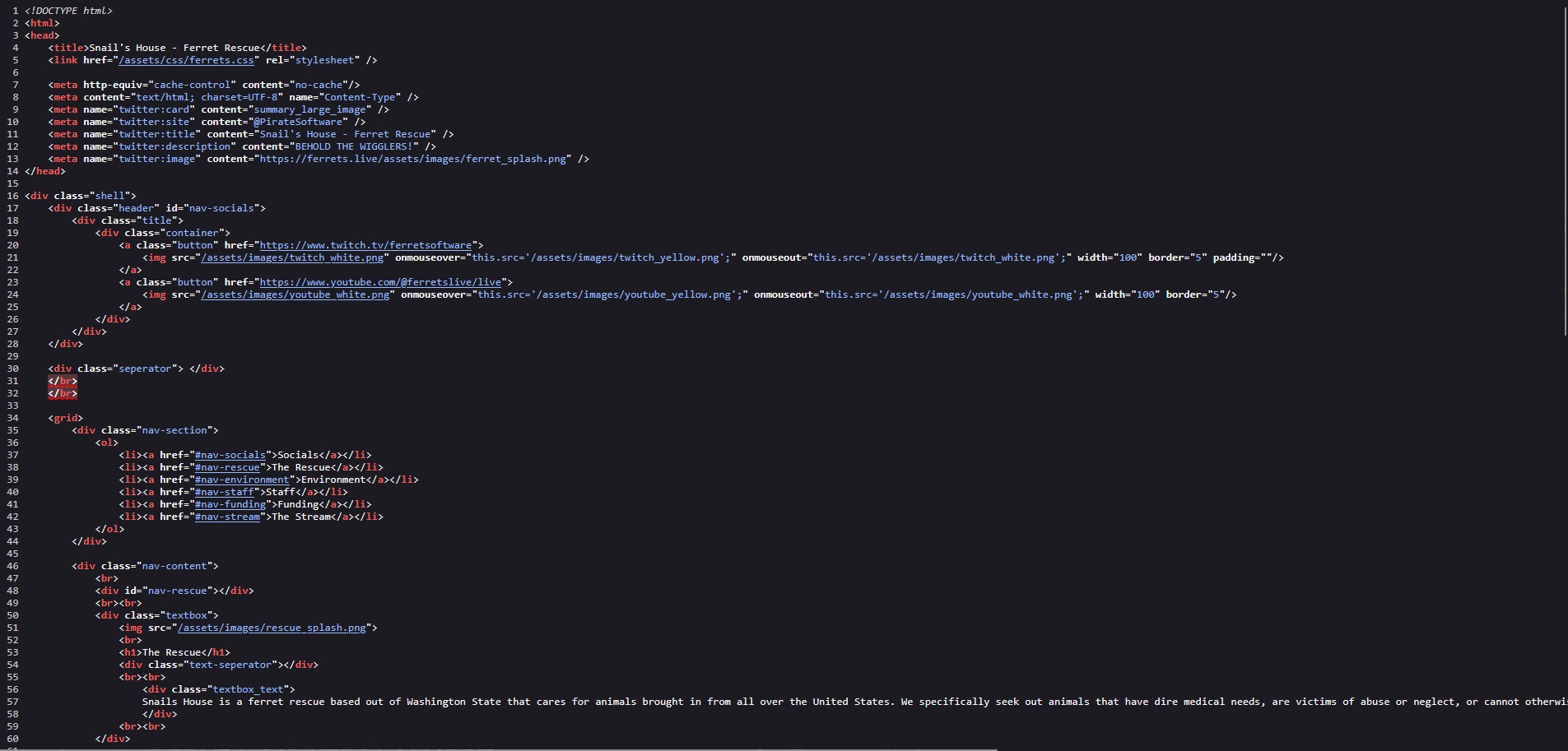Follow the #nav-stream anchor link

[227, 517]
